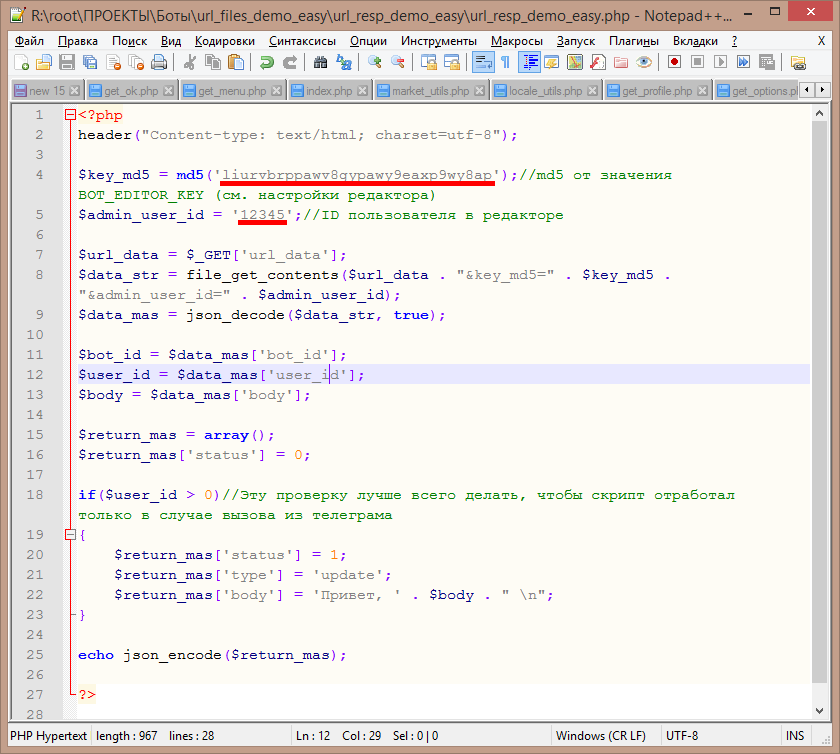Click the Print document icon
The image size is (840, 754).
[x=159, y=62]
